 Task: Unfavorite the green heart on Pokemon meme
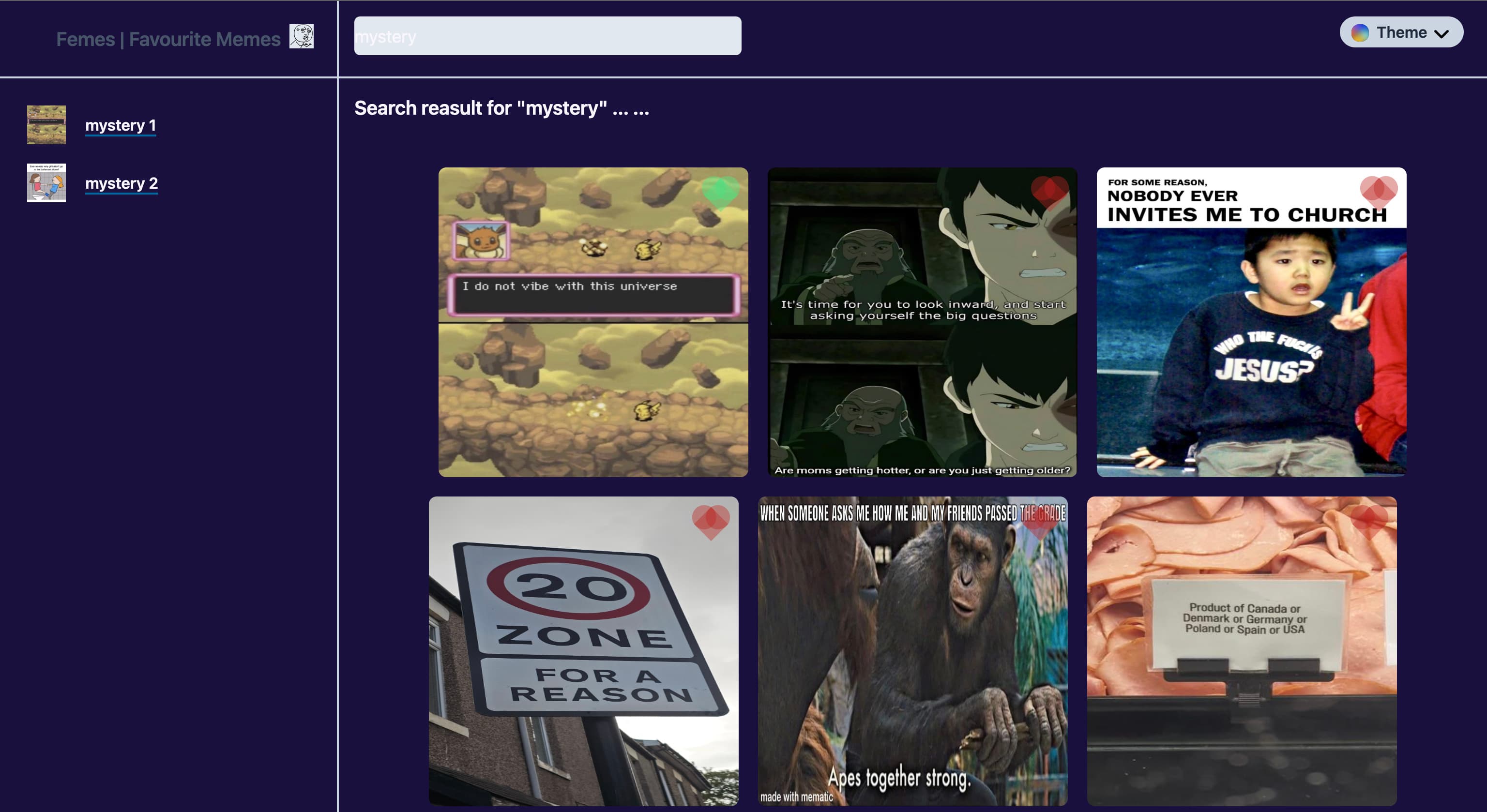pos(720,192)
